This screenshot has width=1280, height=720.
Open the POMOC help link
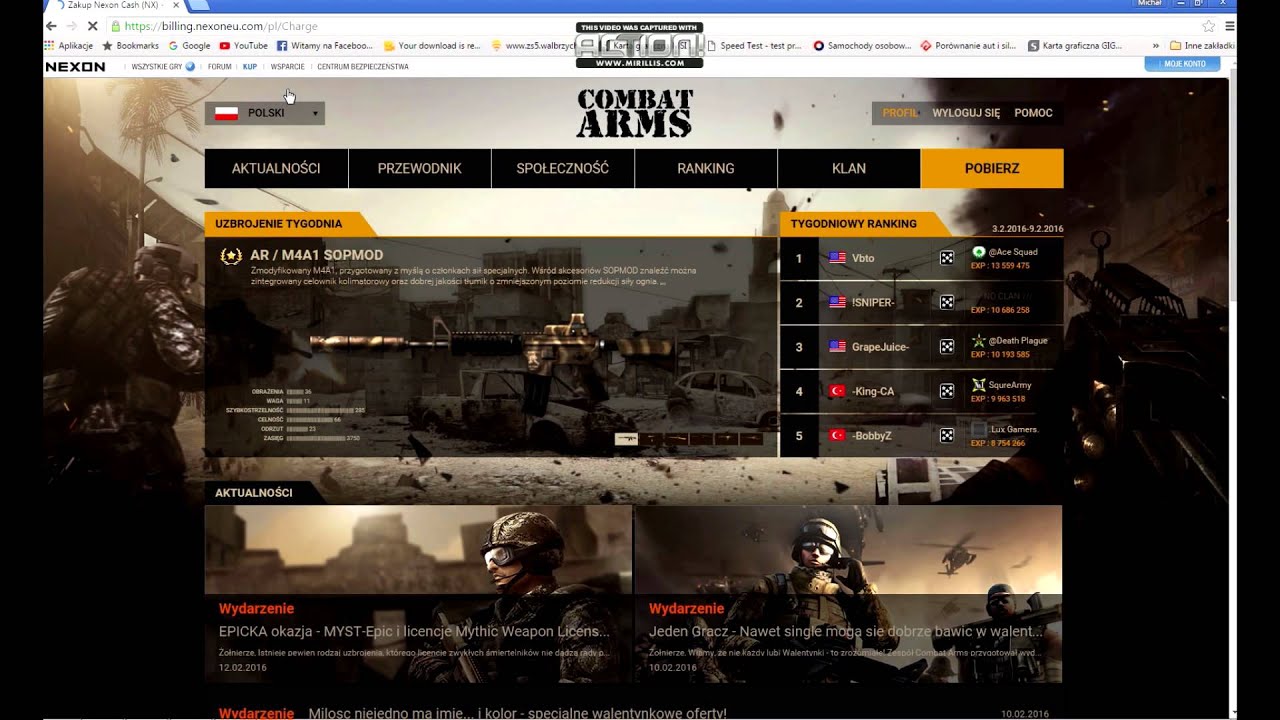[1033, 113]
